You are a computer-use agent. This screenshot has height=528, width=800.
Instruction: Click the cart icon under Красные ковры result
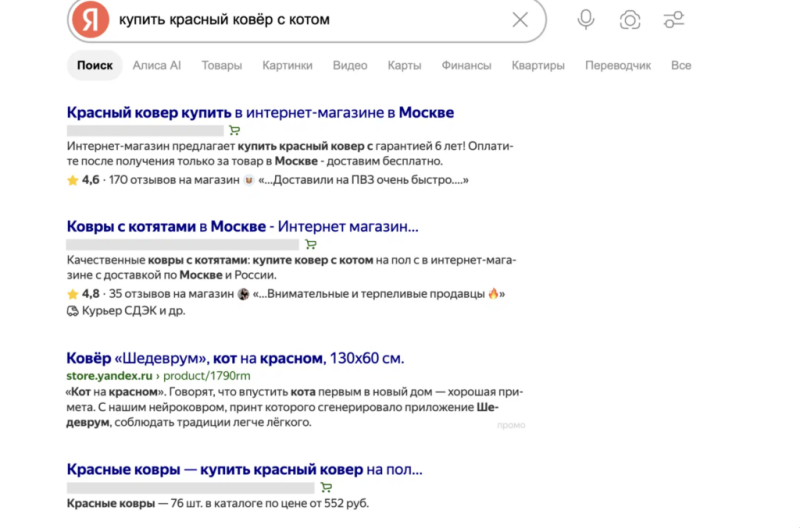pyautogui.click(x=326, y=487)
